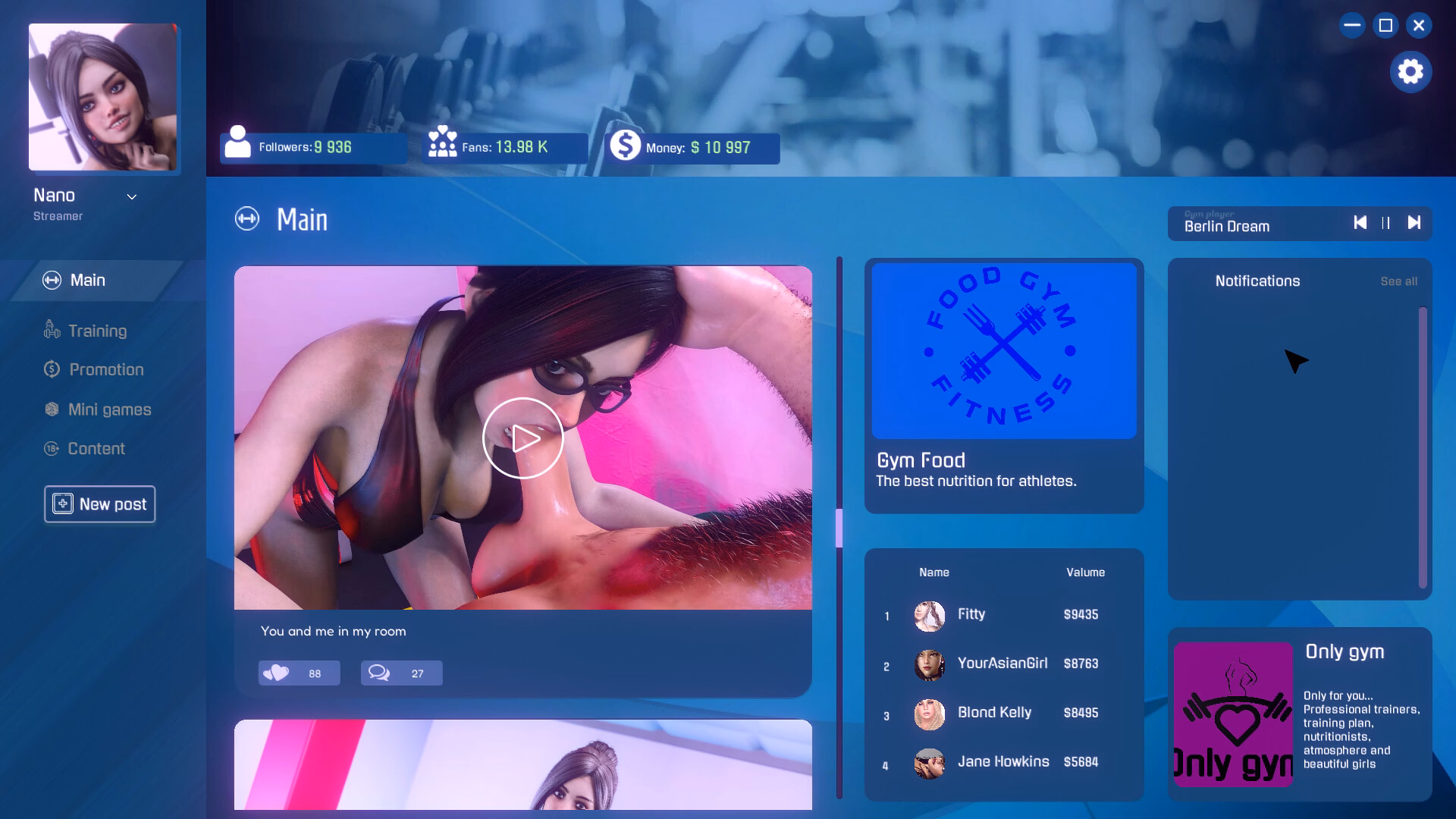
Task: Select Fitty's avatar in the ranking
Action: tap(929, 616)
